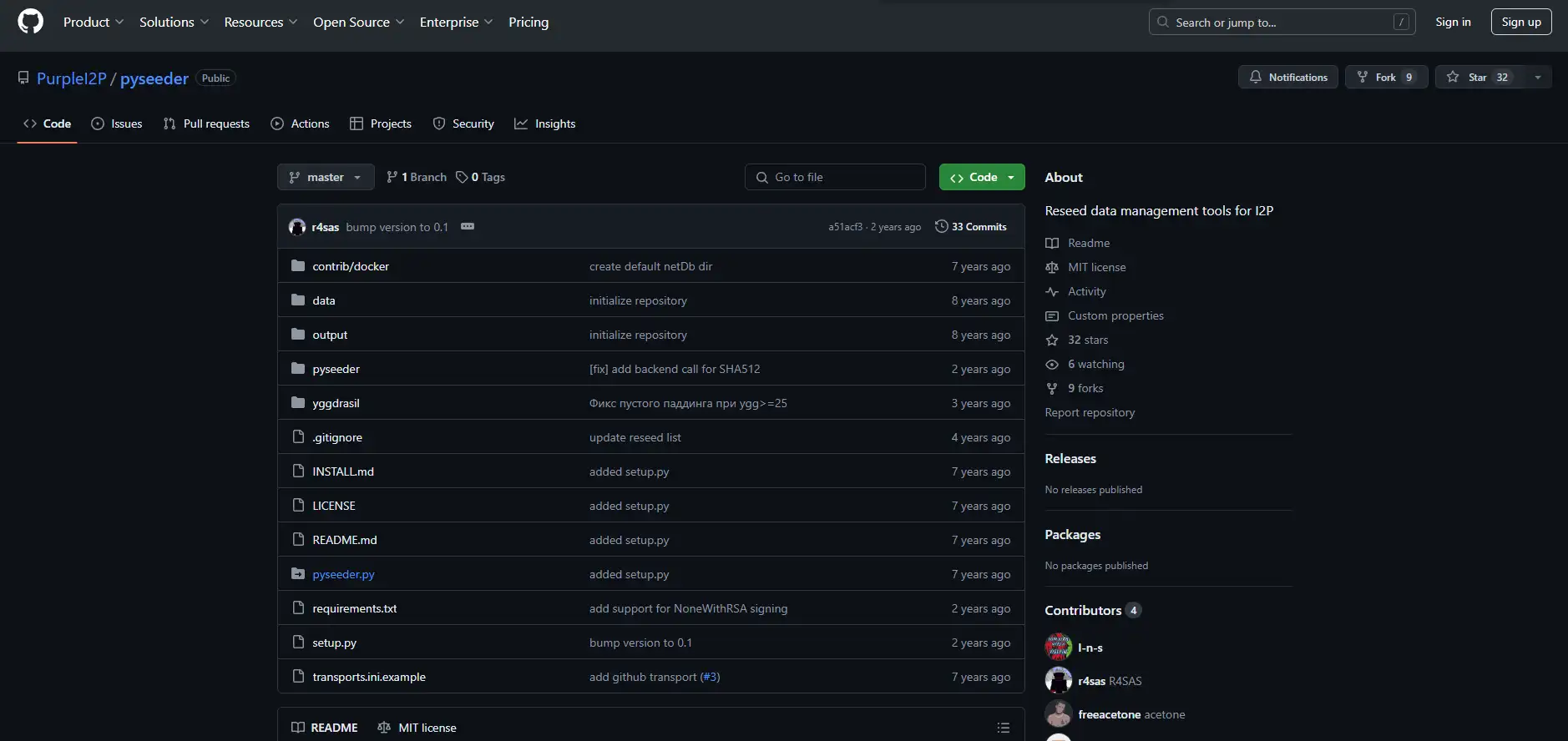The height and width of the screenshot is (741, 1568).
Task: Open the Product menu dropdown
Action: 94,23
